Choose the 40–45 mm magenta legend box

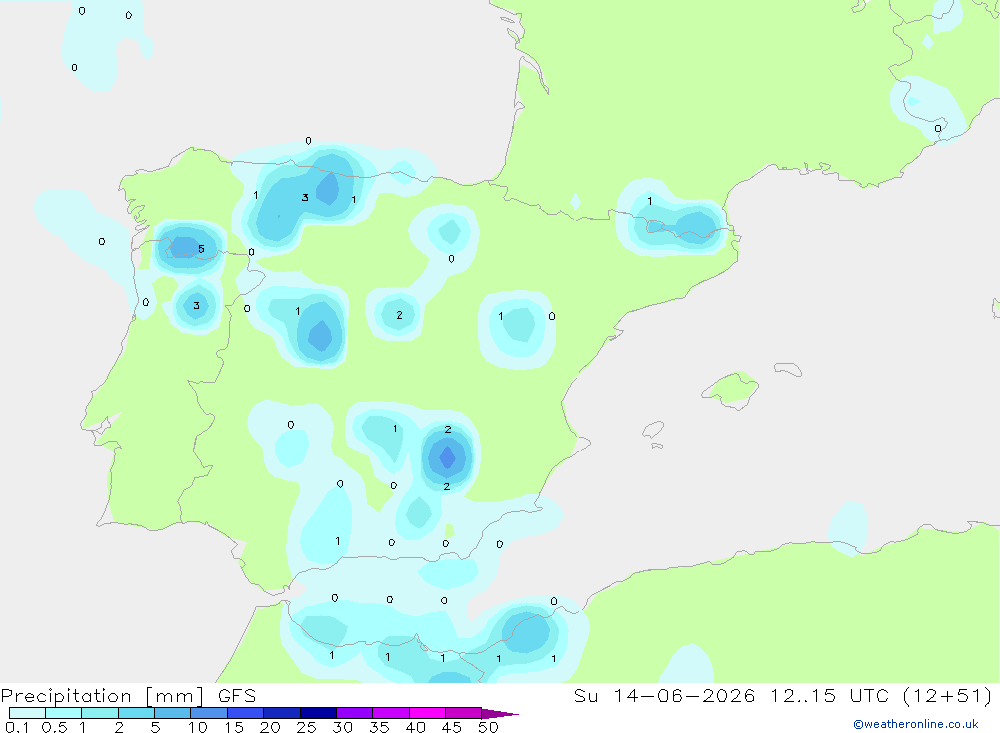(x=427, y=713)
